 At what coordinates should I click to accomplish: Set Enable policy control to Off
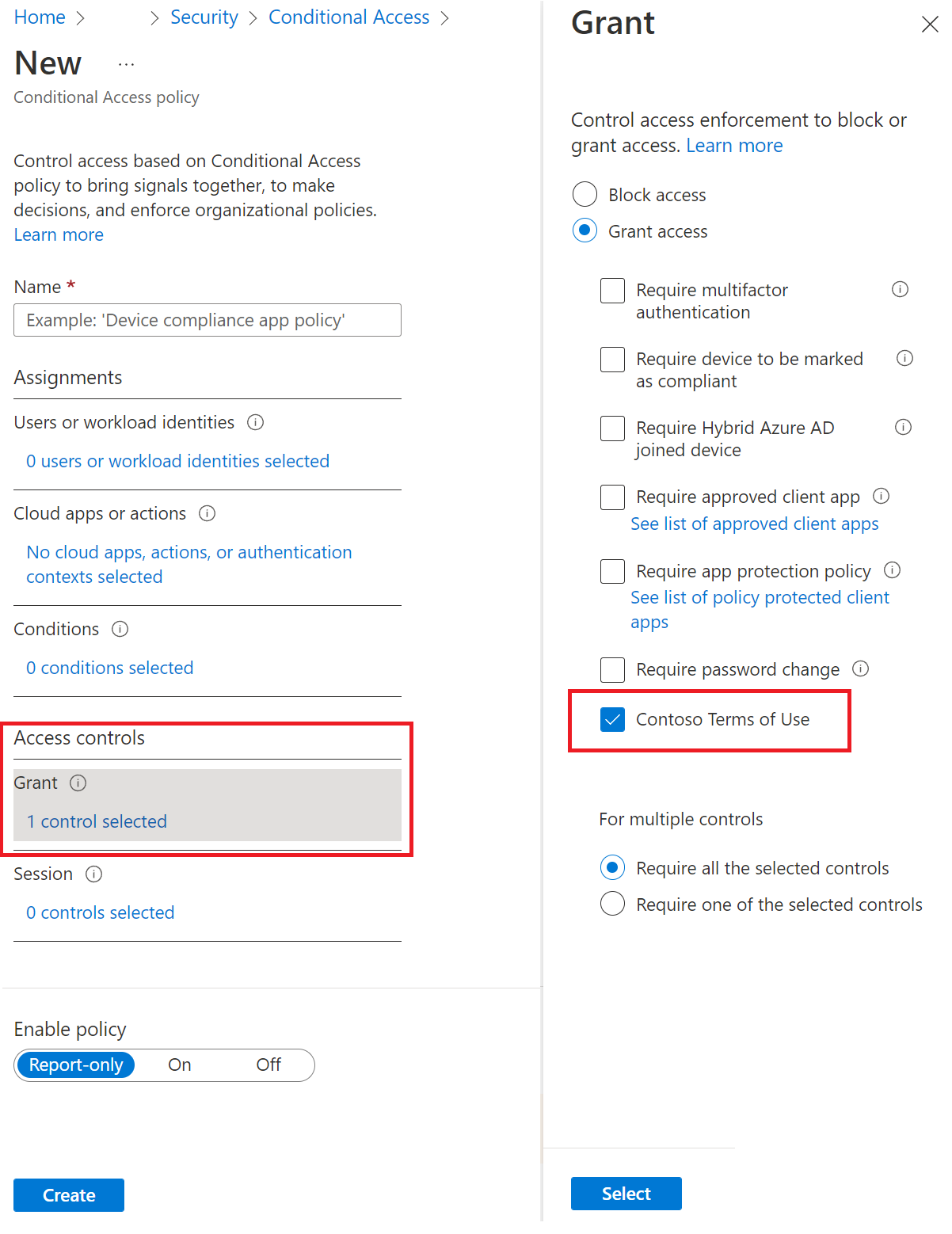click(x=268, y=1065)
